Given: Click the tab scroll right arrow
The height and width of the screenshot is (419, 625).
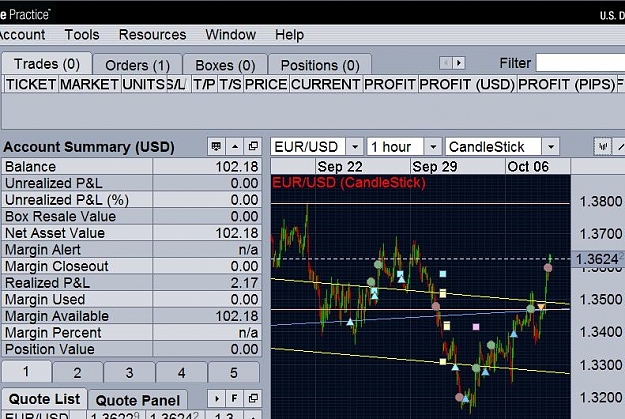Looking at the screenshot, I should tap(459, 63).
